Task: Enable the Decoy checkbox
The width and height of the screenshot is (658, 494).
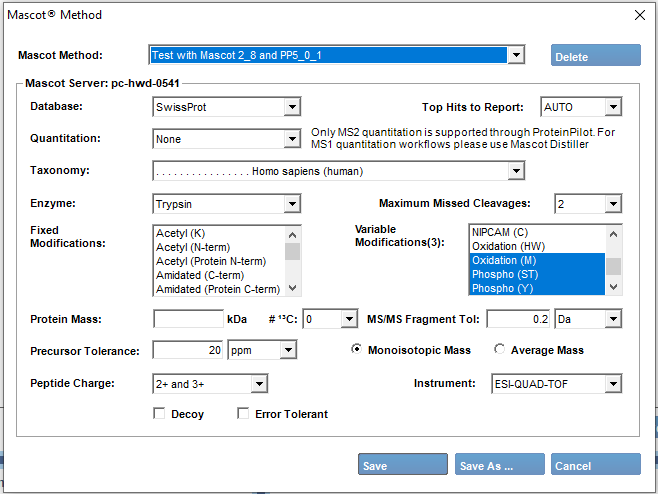Action: coord(159,413)
